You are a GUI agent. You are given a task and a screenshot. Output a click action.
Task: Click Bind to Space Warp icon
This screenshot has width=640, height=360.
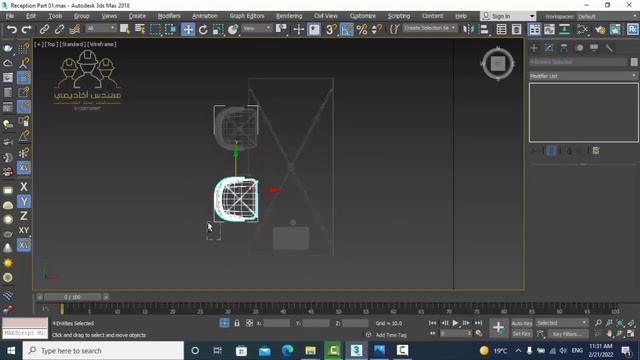coord(75,29)
